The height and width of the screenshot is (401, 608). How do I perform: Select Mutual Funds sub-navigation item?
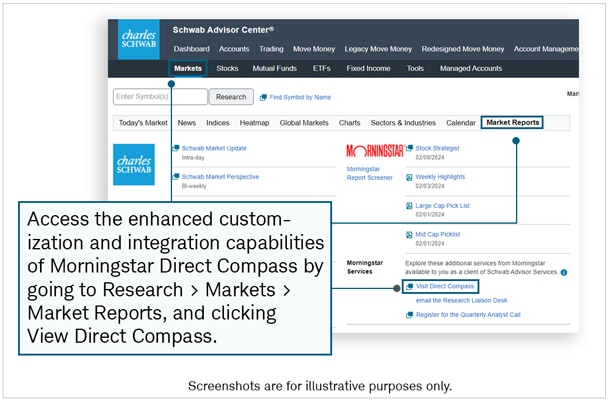pyautogui.click(x=275, y=68)
